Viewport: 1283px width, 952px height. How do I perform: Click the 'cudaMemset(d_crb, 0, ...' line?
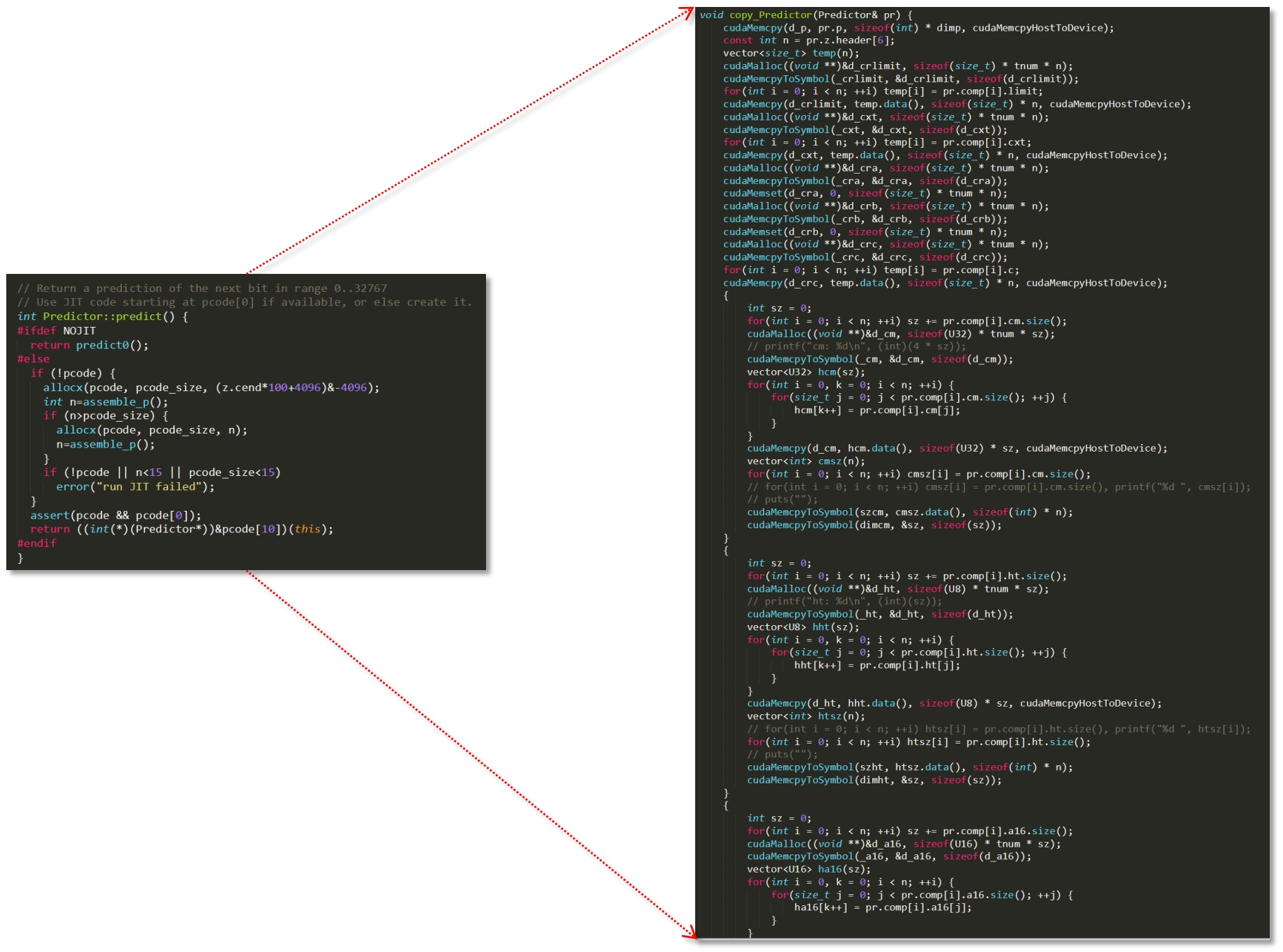point(865,232)
